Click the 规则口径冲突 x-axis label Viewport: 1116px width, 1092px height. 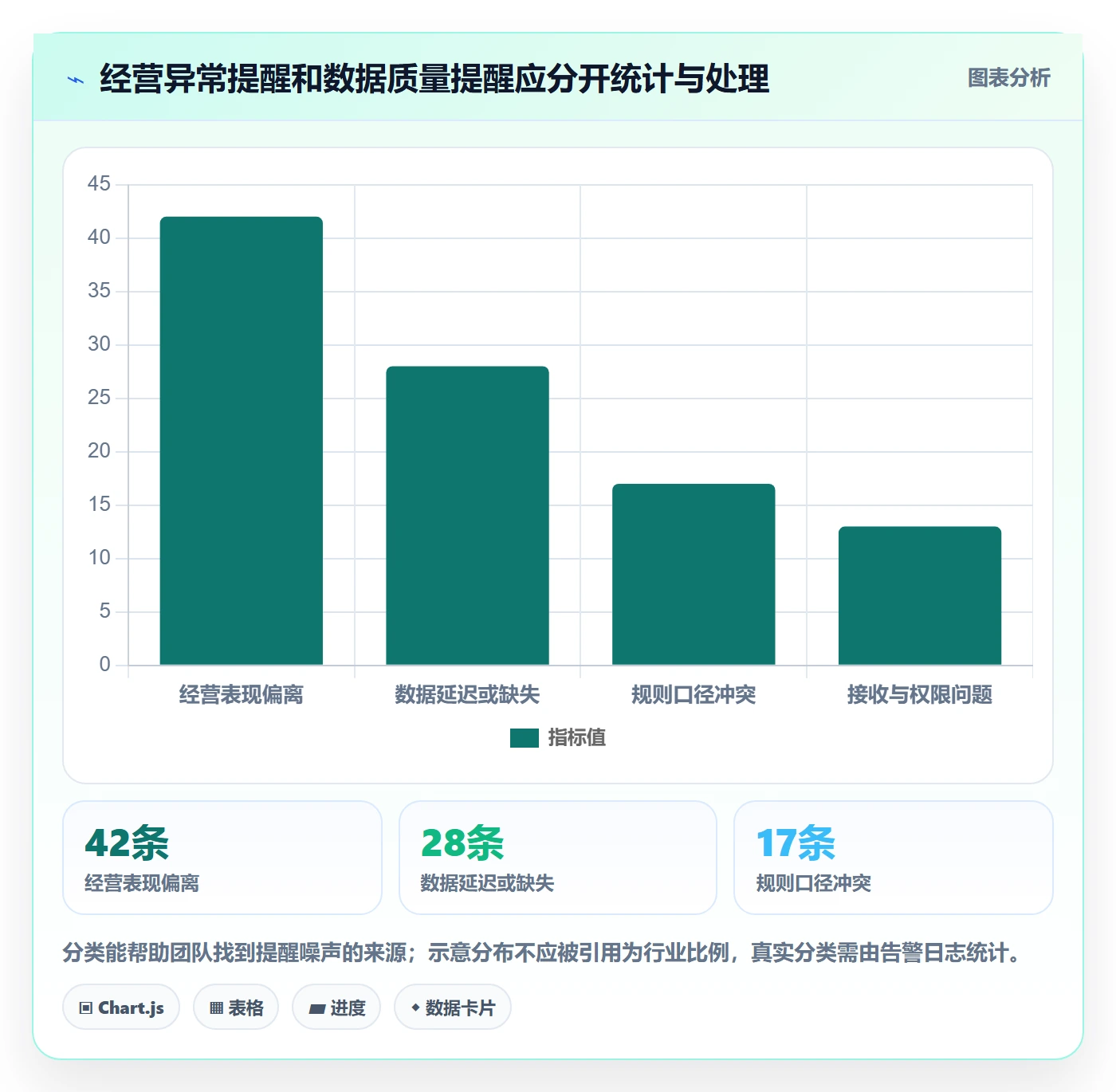point(694,695)
